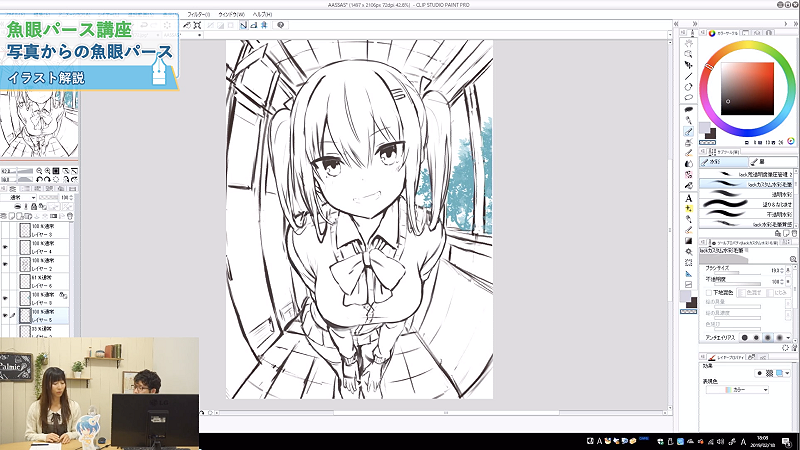Screen dimensions: 800x450
Task: Adjust layer opacity stepper
Action: pos(71,197)
